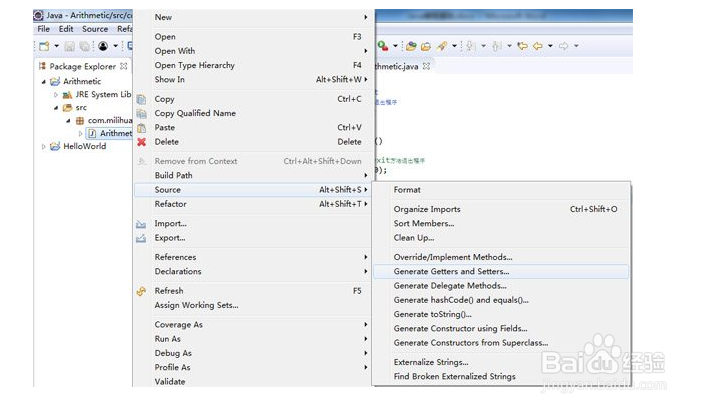Click the Export icon in context menu
The image size is (705, 409).
pyautogui.click(x=141, y=238)
